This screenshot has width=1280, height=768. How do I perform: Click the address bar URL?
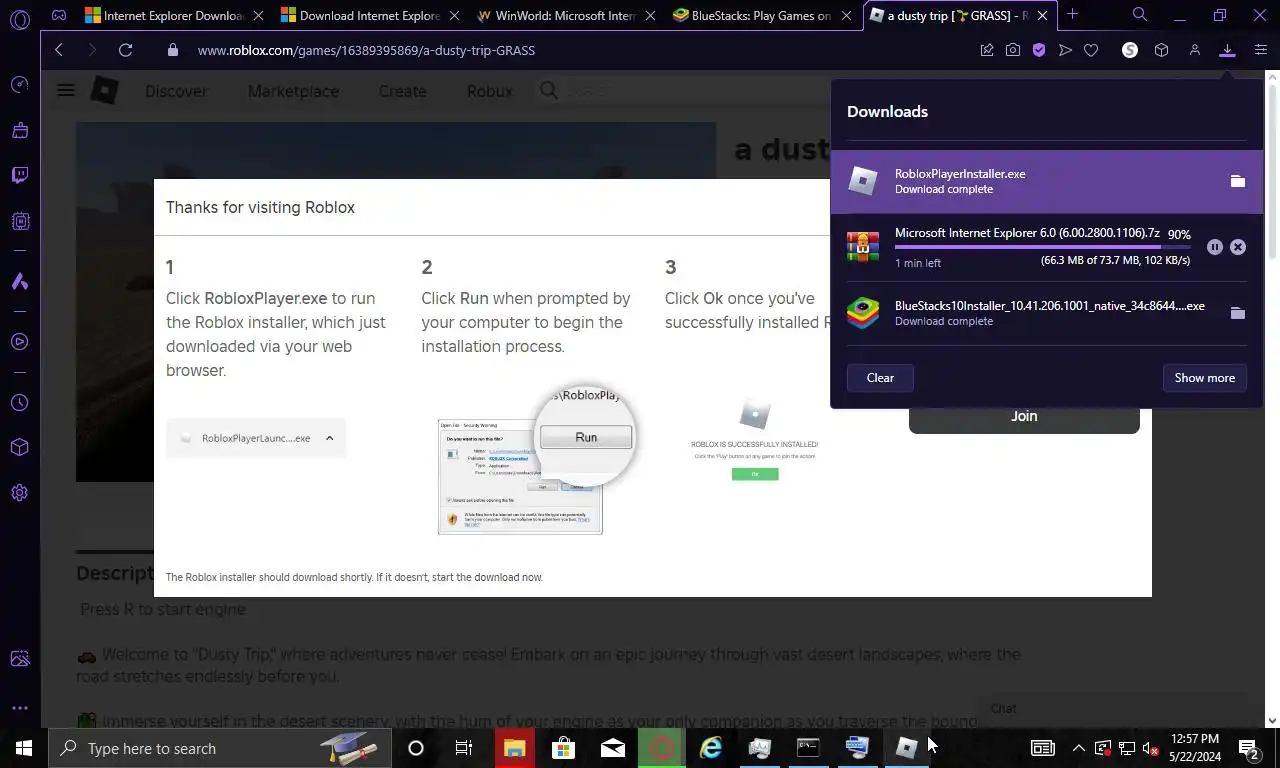[x=366, y=50]
